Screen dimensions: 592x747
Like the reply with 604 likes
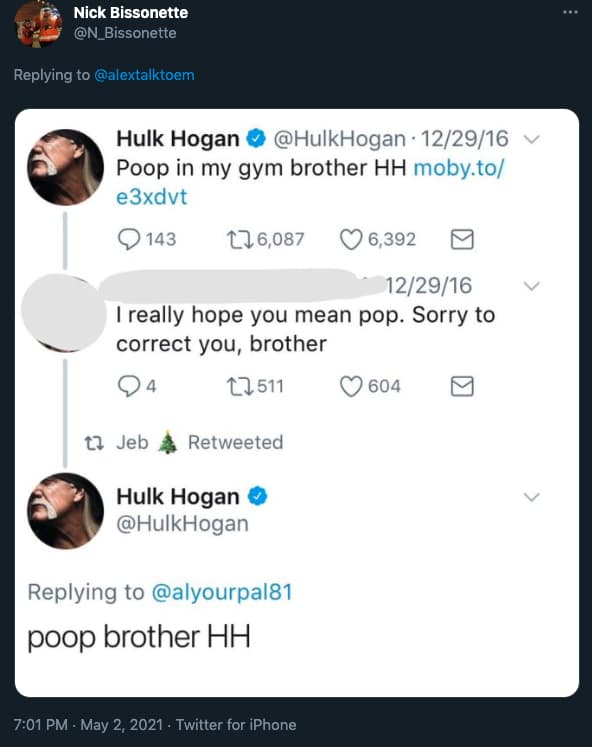[x=351, y=386]
